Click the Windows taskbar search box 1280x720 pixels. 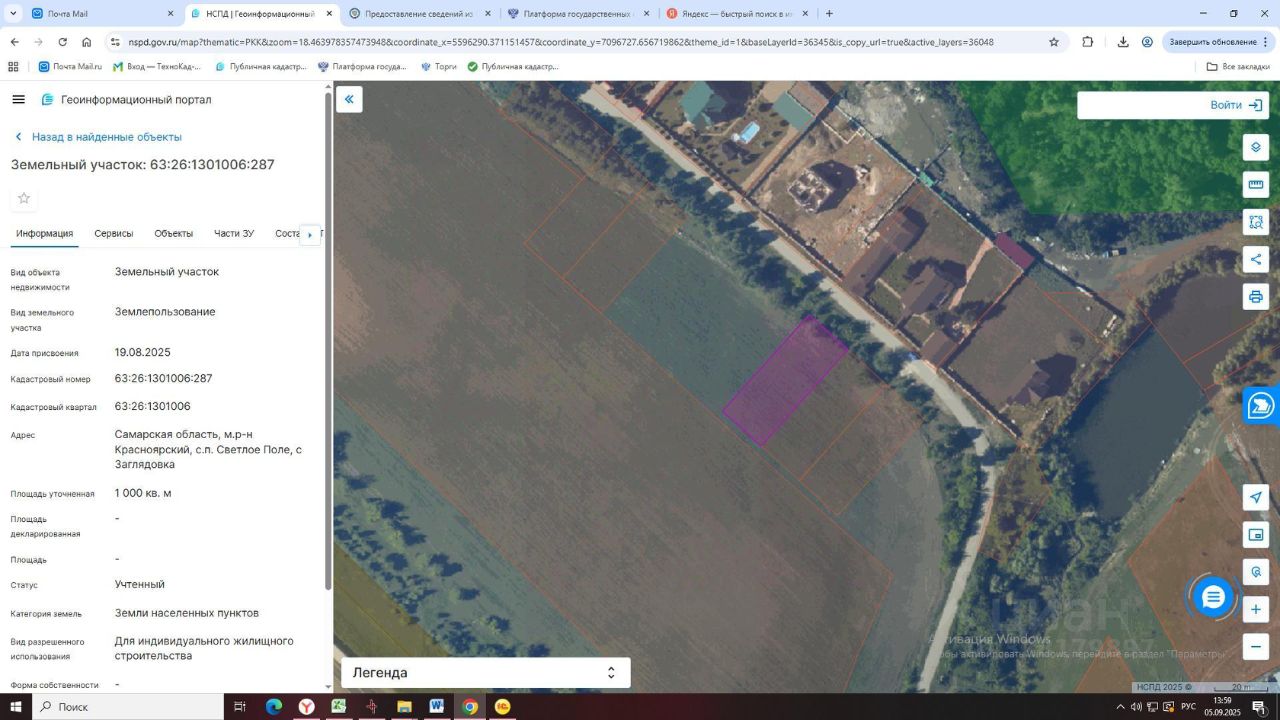[128, 707]
